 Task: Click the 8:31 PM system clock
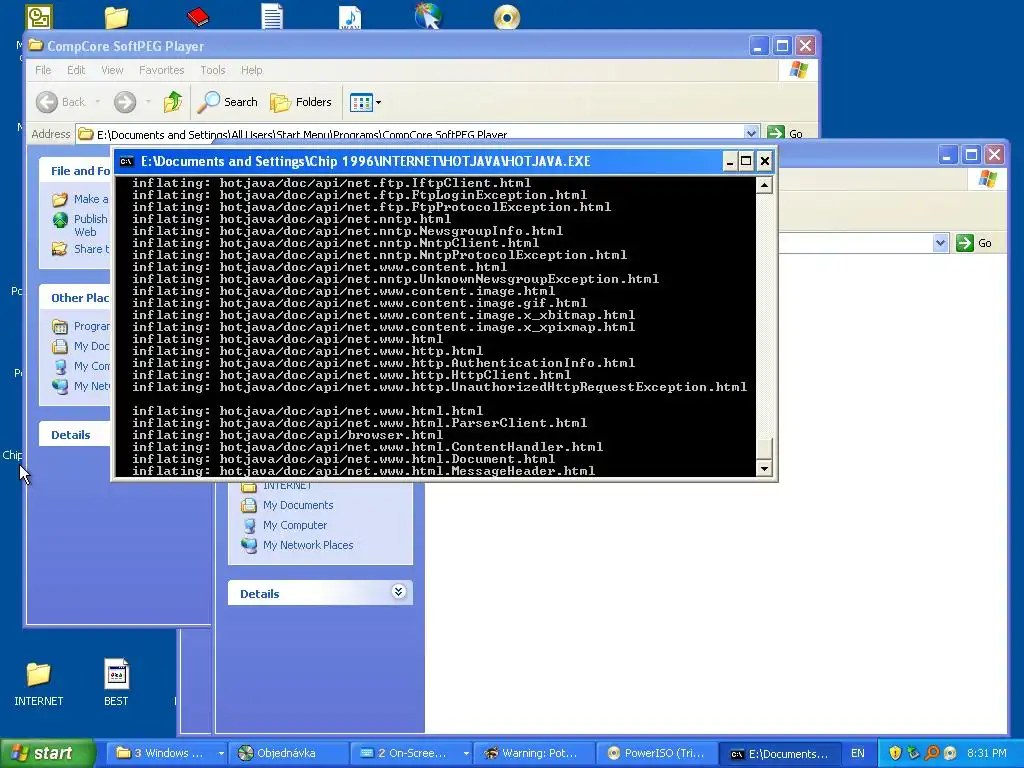click(x=987, y=754)
